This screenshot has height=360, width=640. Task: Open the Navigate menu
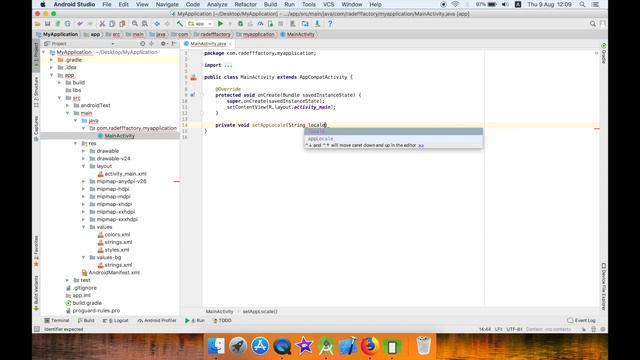click(x=167, y=4)
